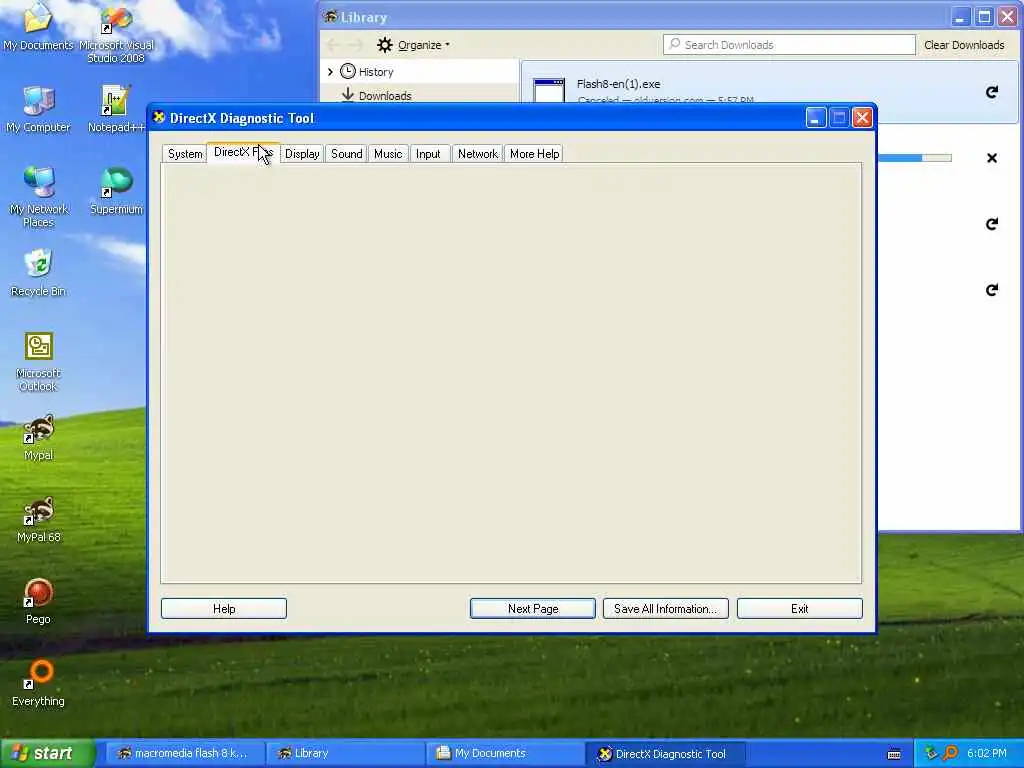Open My Network Places icon
1024x768 pixels.
pos(39,196)
